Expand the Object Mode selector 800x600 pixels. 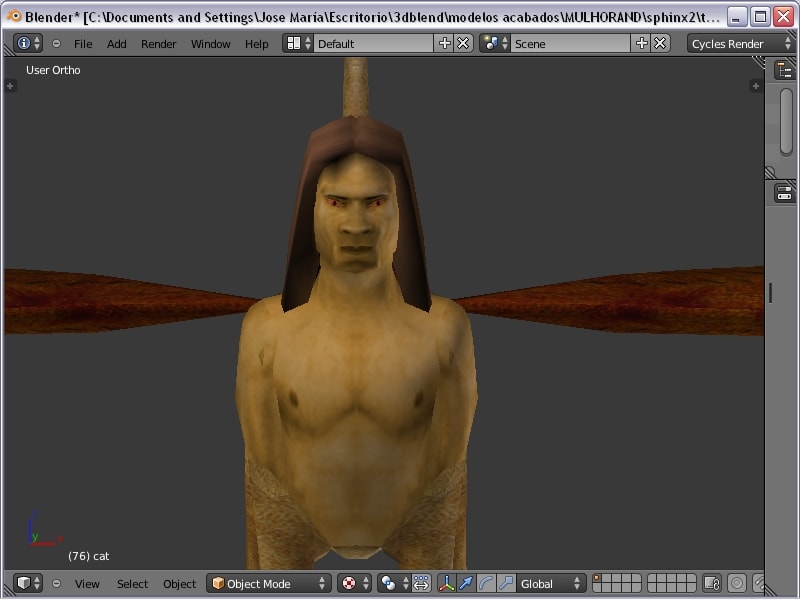pos(268,584)
